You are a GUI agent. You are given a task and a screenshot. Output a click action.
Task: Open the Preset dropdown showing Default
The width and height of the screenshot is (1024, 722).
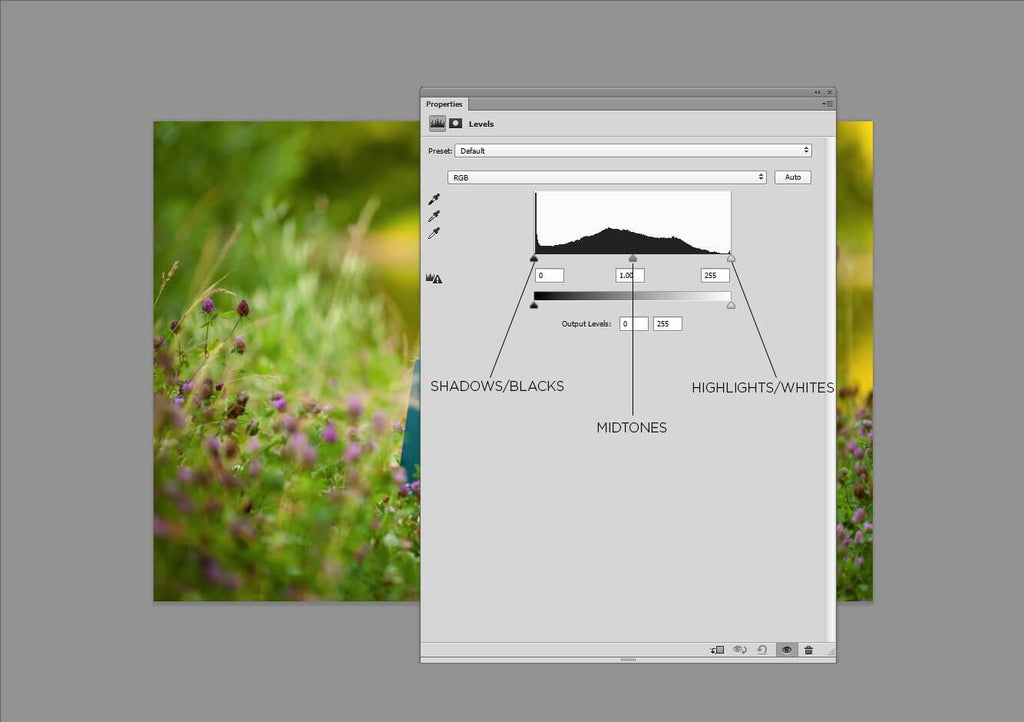pos(632,151)
